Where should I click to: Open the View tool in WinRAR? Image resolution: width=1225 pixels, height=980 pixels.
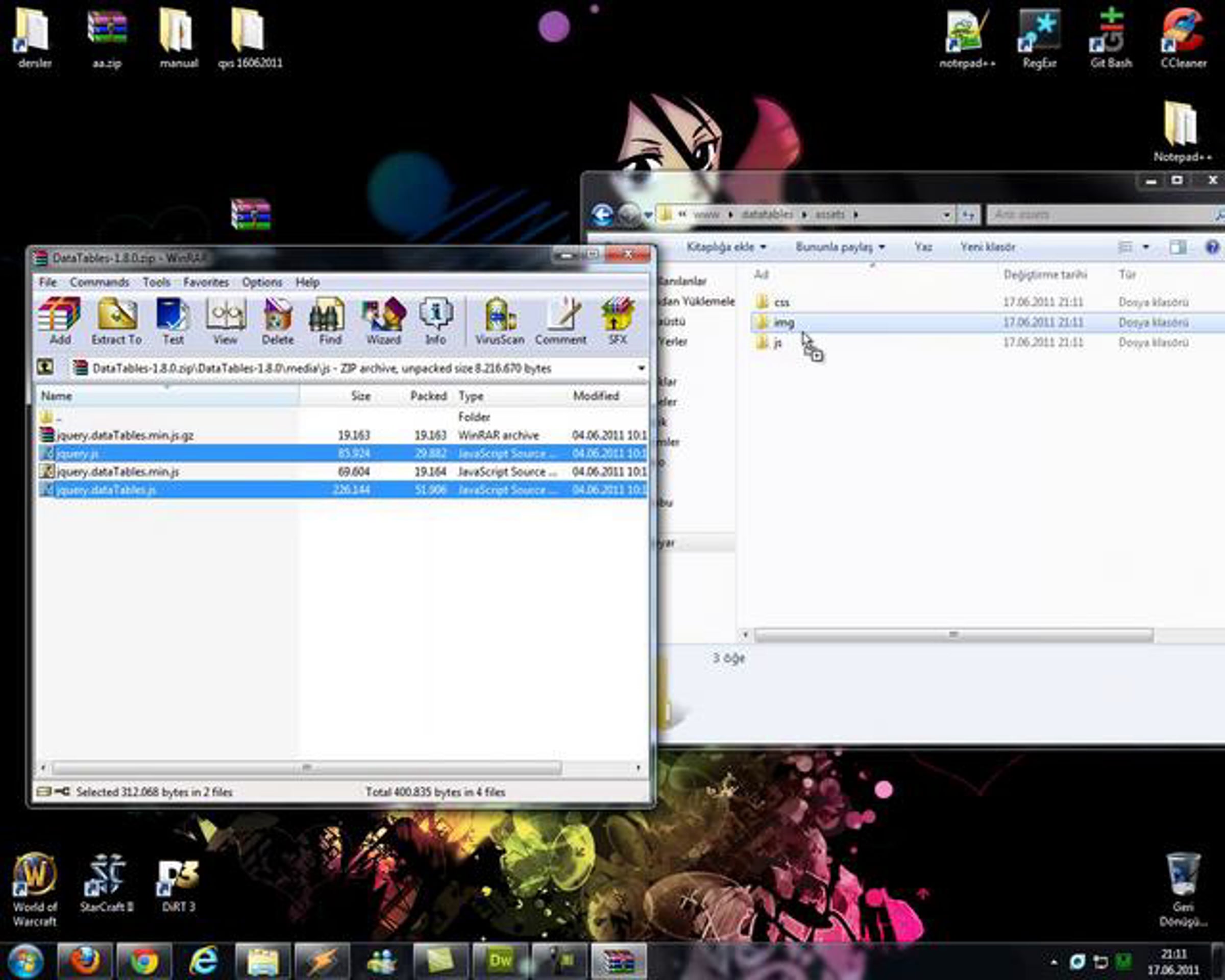point(225,322)
